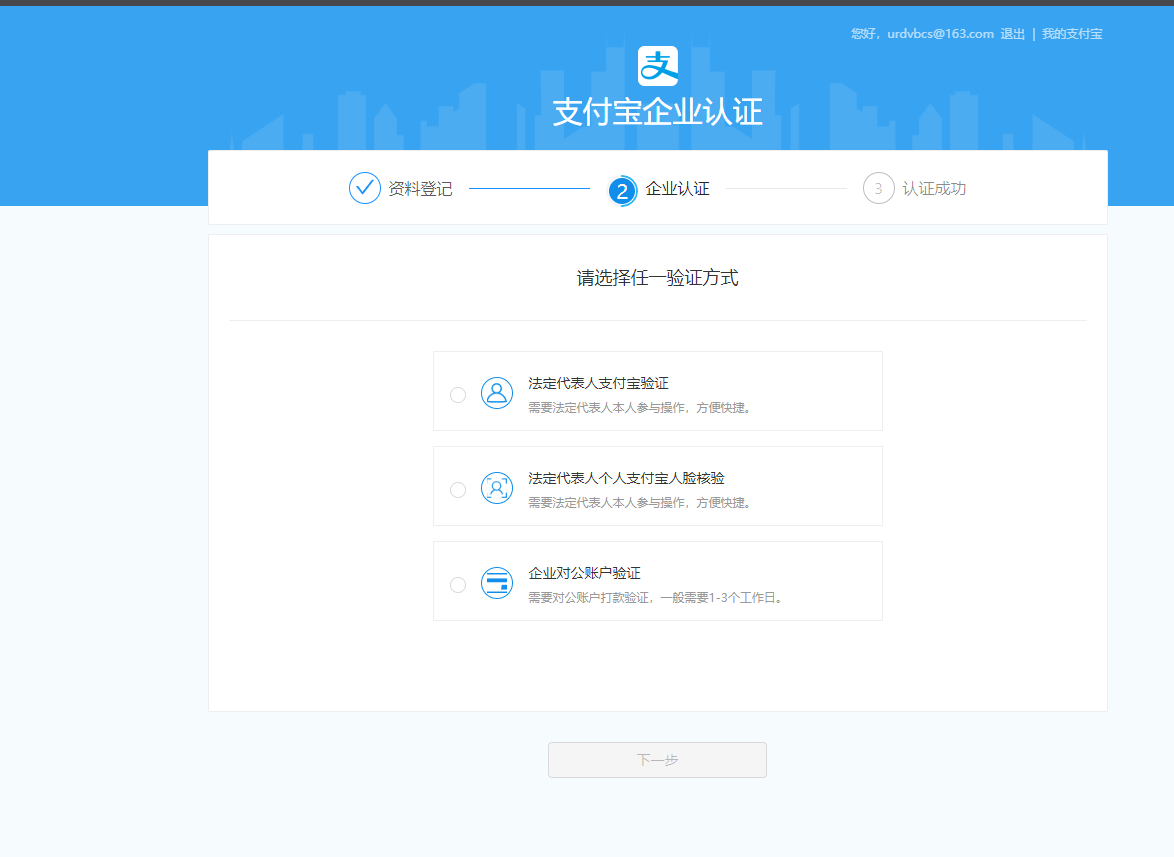The height and width of the screenshot is (857, 1174).
Task: Click the 法定代表人支付宝验证 title text
Action: [598, 383]
